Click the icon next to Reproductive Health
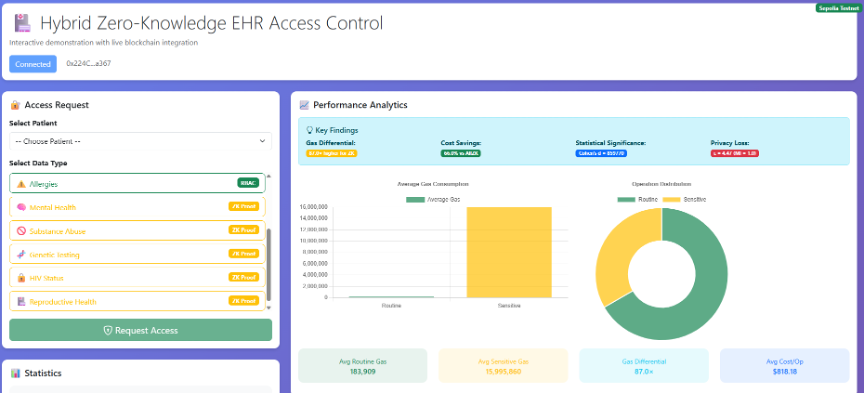The height and width of the screenshot is (394, 864). [x=21, y=301]
